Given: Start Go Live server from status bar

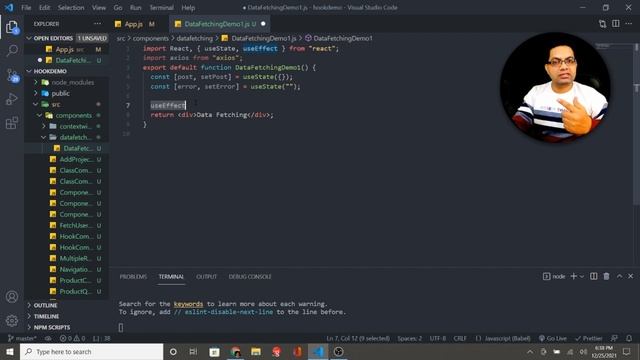Looking at the screenshot, I should (x=553, y=338).
